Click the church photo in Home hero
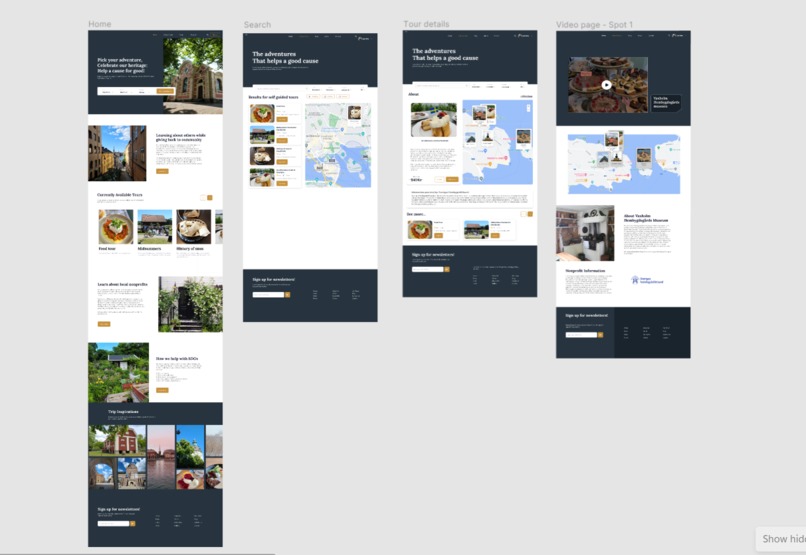The width and height of the screenshot is (806, 555). pyautogui.click(x=193, y=76)
